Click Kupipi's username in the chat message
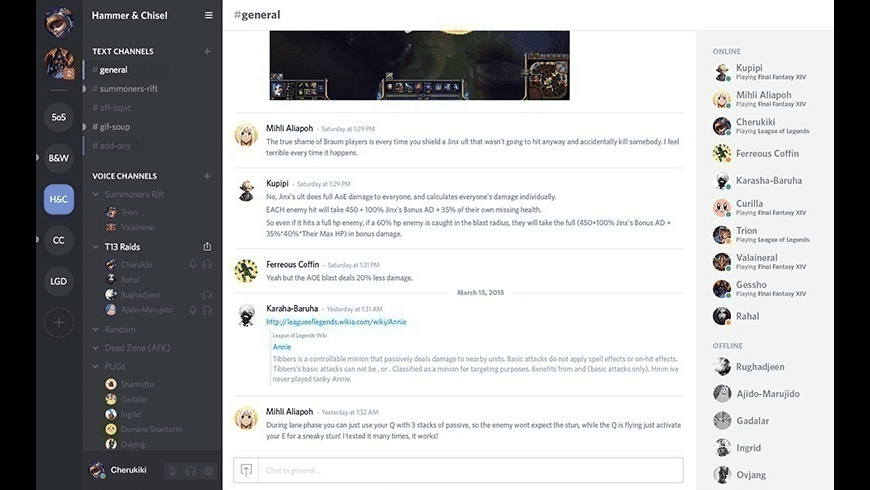 pyautogui.click(x=277, y=183)
